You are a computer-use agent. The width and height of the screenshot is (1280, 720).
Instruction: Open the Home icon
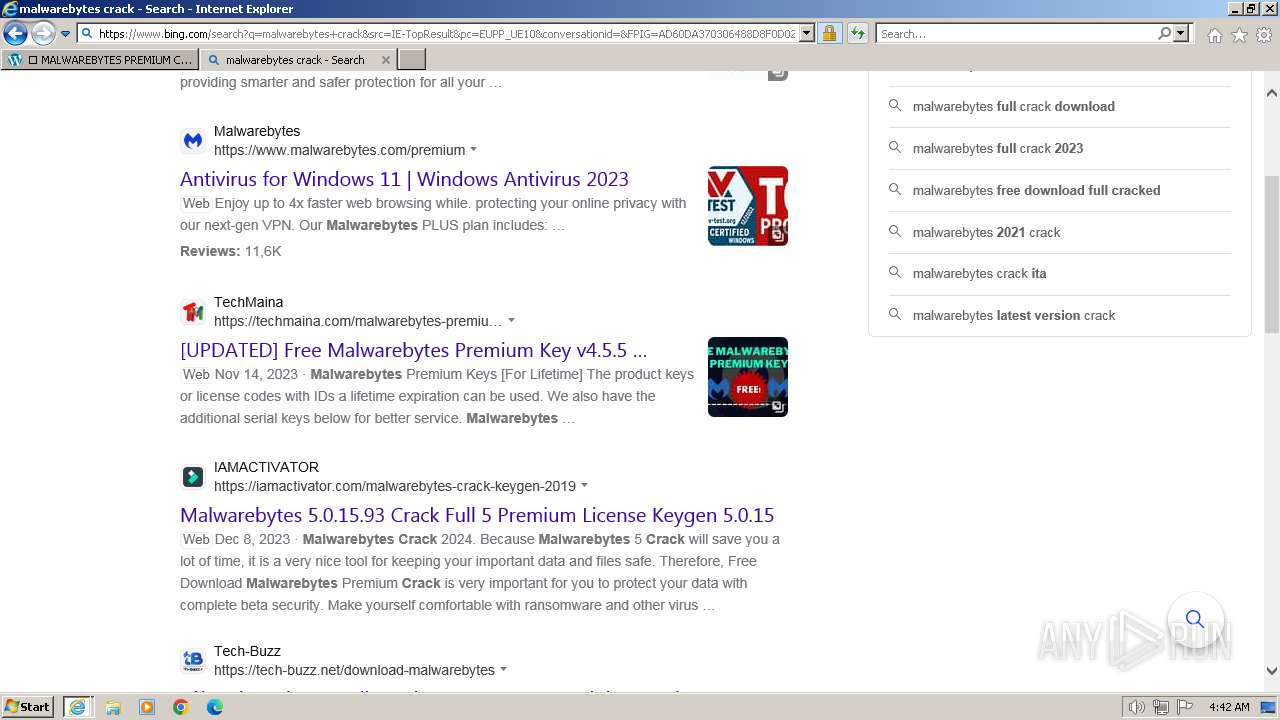click(x=1214, y=35)
